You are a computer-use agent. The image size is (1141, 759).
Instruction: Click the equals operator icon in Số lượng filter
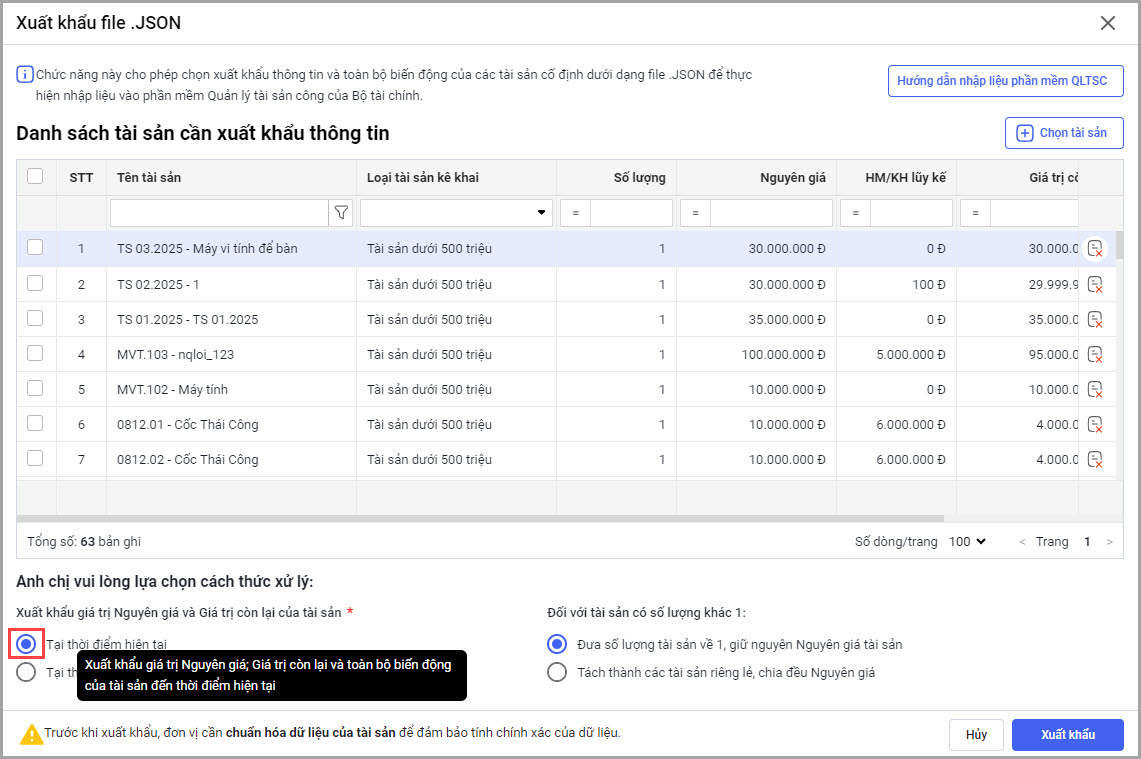pyautogui.click(x=575, y=213)
